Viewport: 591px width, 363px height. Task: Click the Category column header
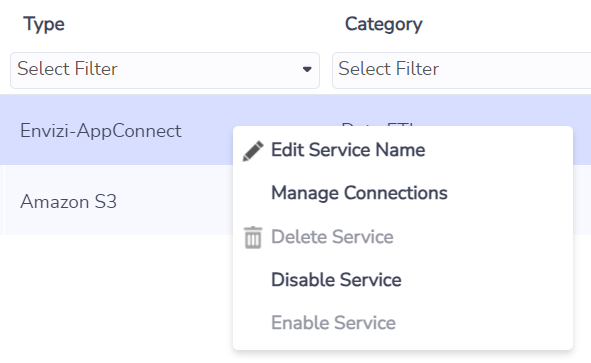click(x=384, y=25)
